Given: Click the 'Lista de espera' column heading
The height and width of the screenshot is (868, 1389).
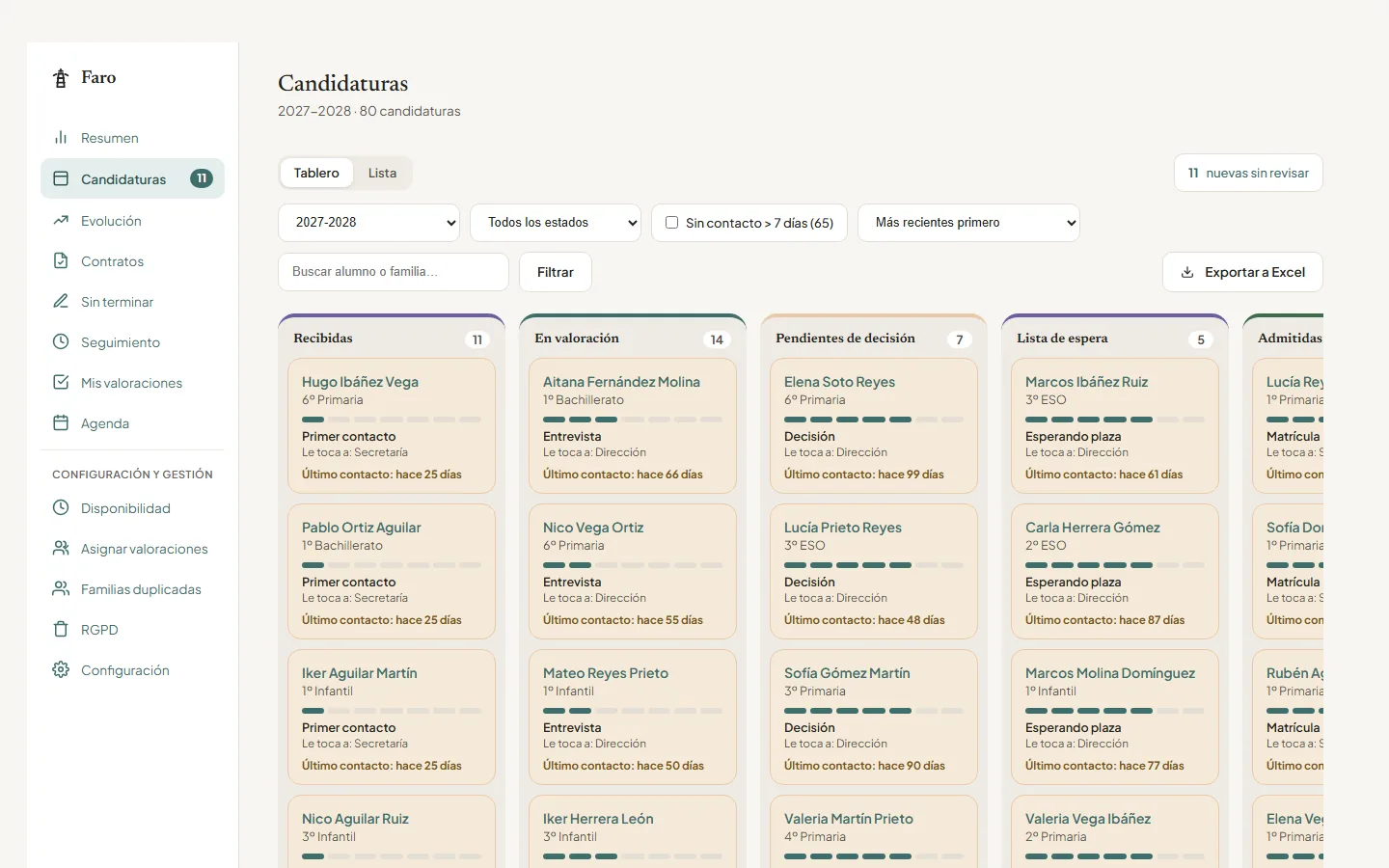Looking at the screenshot, I should click(x=1062, y=339).
